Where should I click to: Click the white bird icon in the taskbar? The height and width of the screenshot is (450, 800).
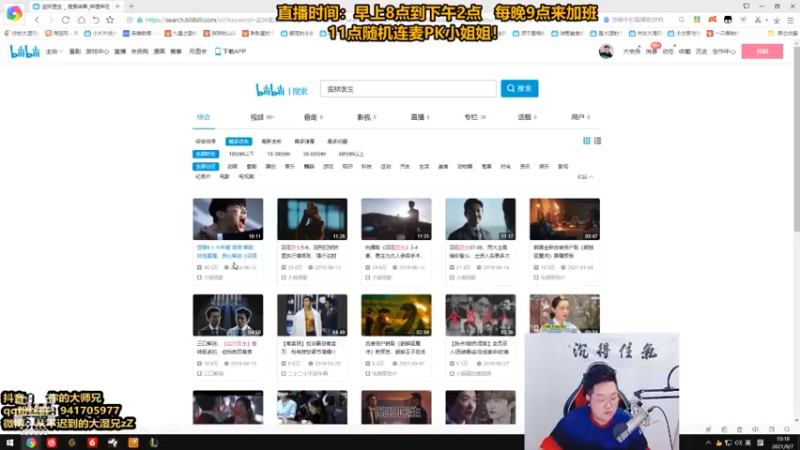[113, 442]
